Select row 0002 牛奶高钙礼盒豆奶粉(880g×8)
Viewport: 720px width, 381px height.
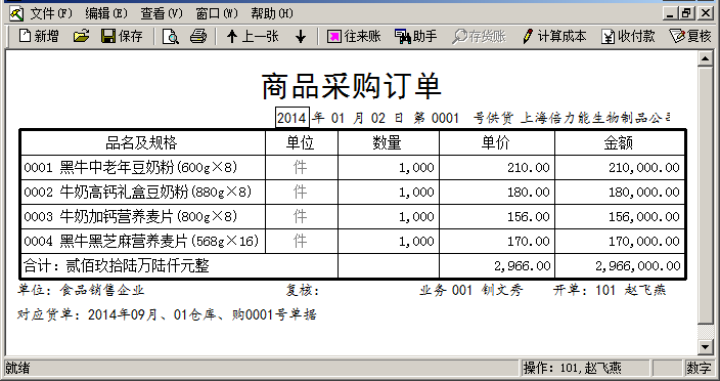(x=143, y=192)
